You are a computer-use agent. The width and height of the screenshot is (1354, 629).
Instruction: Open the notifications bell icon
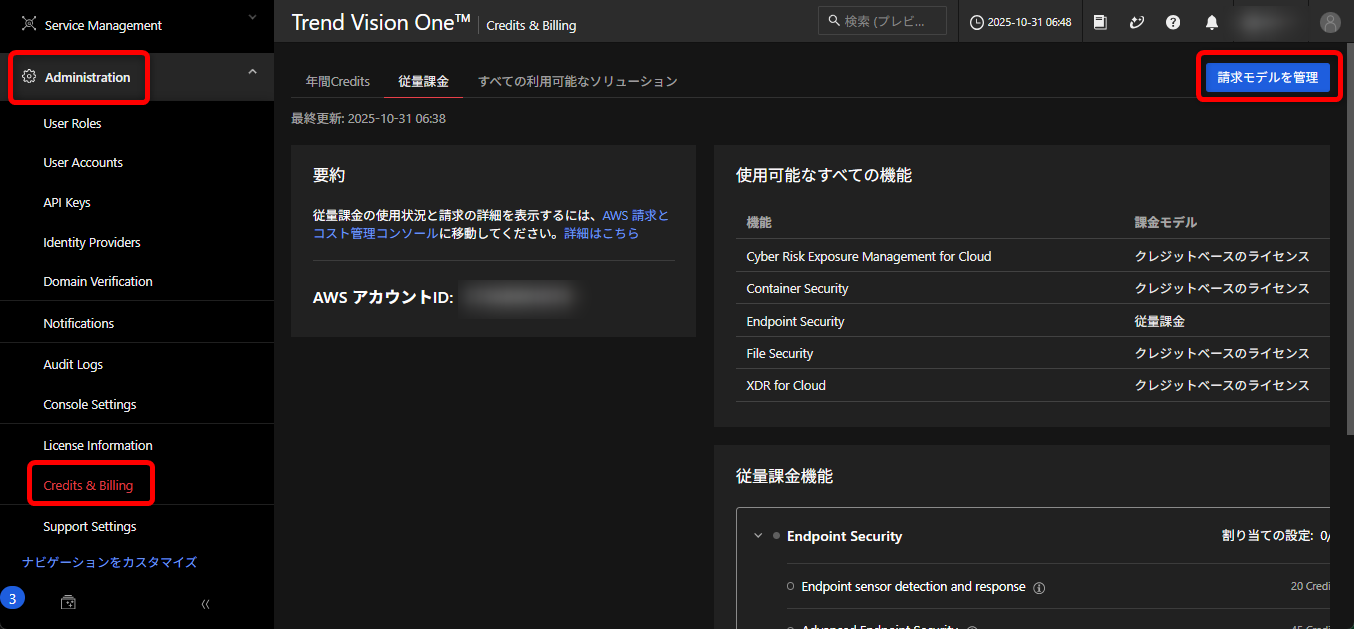point(1212,22)
